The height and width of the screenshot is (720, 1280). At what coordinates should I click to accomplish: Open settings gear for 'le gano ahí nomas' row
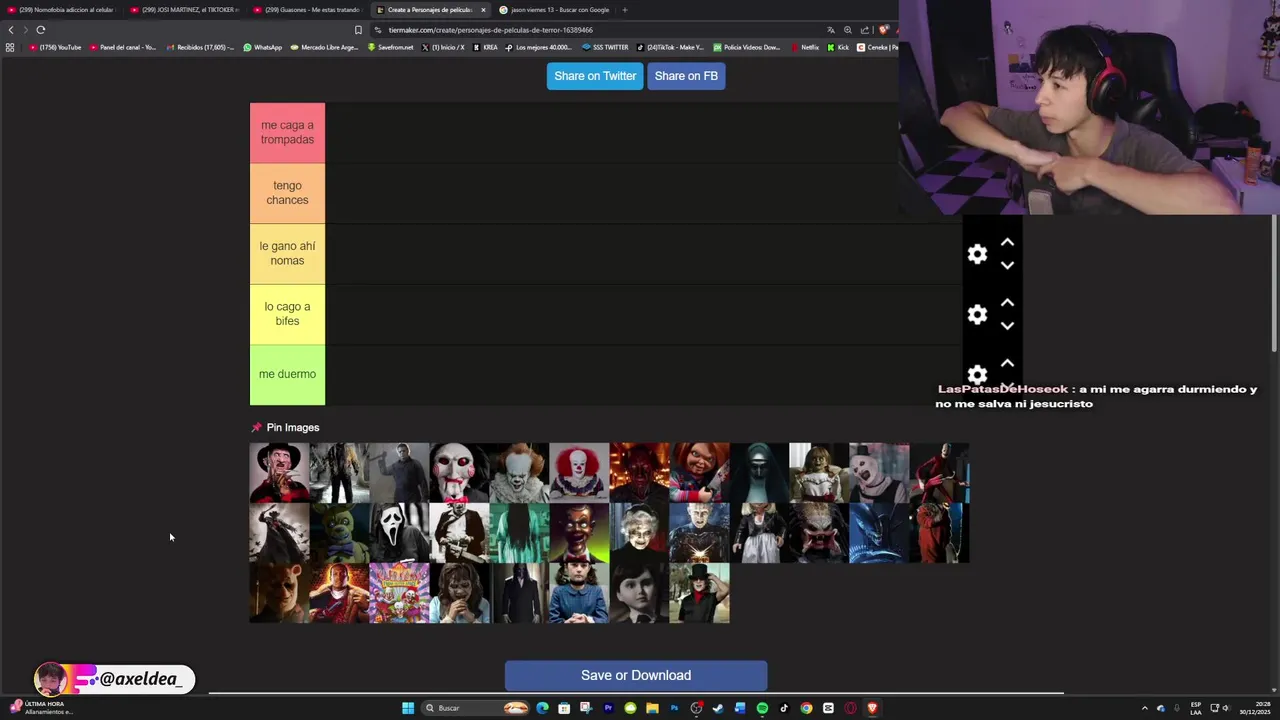[x=977, y=254]
